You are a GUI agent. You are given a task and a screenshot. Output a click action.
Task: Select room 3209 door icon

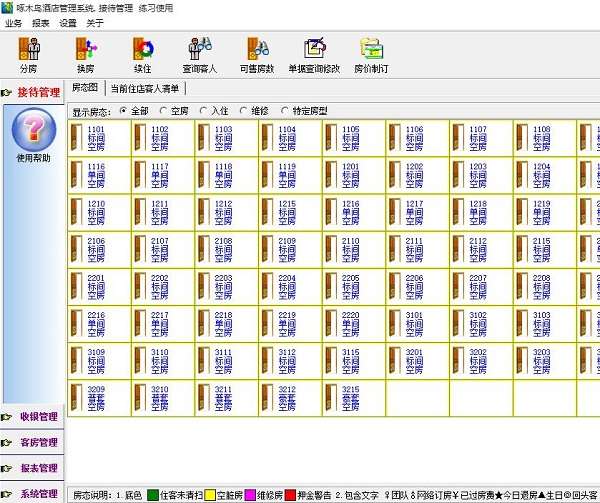(x=77, y=397)
